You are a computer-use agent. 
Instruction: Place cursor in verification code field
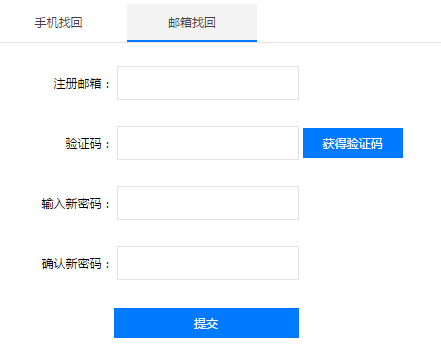(208, 143)
